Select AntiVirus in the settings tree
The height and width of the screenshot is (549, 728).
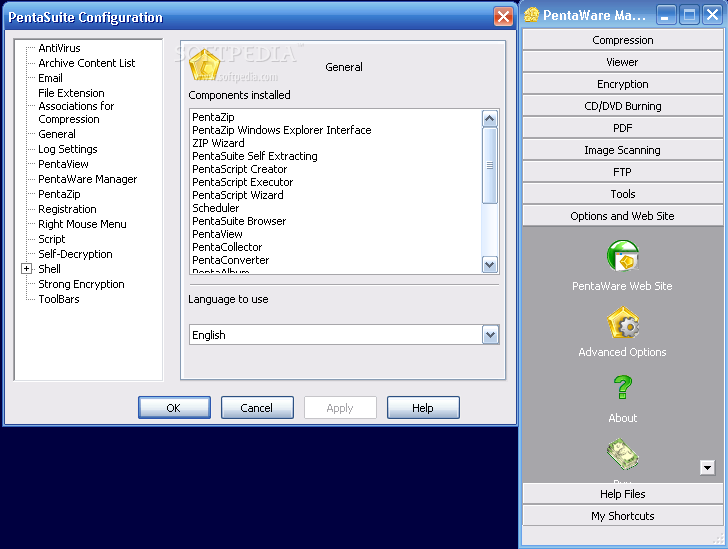[x=59, y=48]
